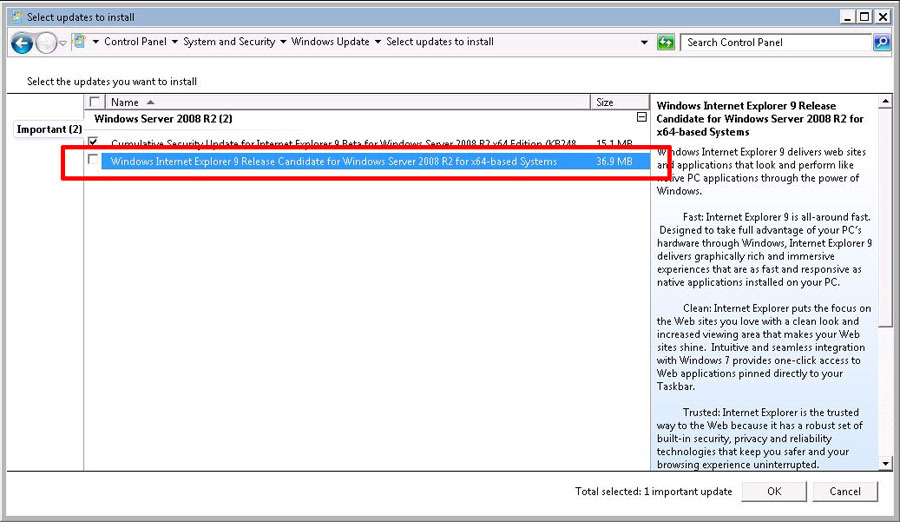Click the OK button

pyautogui.click(x=774, y=491)
